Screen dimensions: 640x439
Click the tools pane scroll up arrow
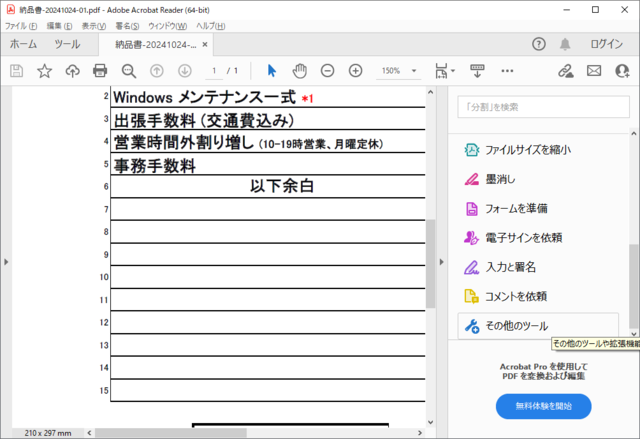pyautogui.click(x=633, y=133)
